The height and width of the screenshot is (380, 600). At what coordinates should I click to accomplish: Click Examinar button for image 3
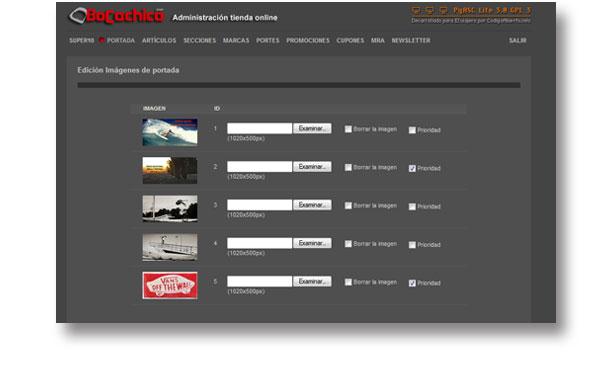[x=312, y=205]
